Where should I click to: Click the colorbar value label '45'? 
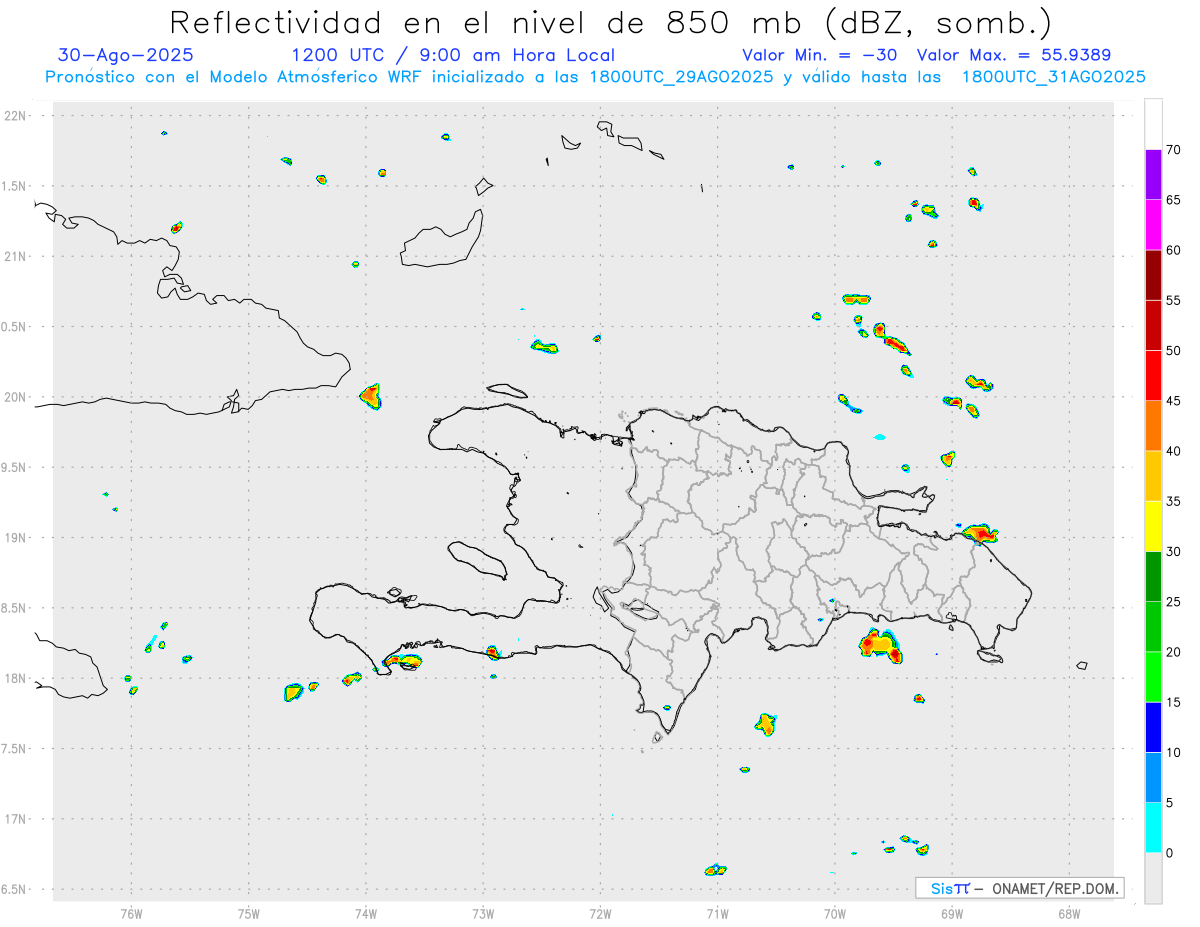pos(1173,401)
